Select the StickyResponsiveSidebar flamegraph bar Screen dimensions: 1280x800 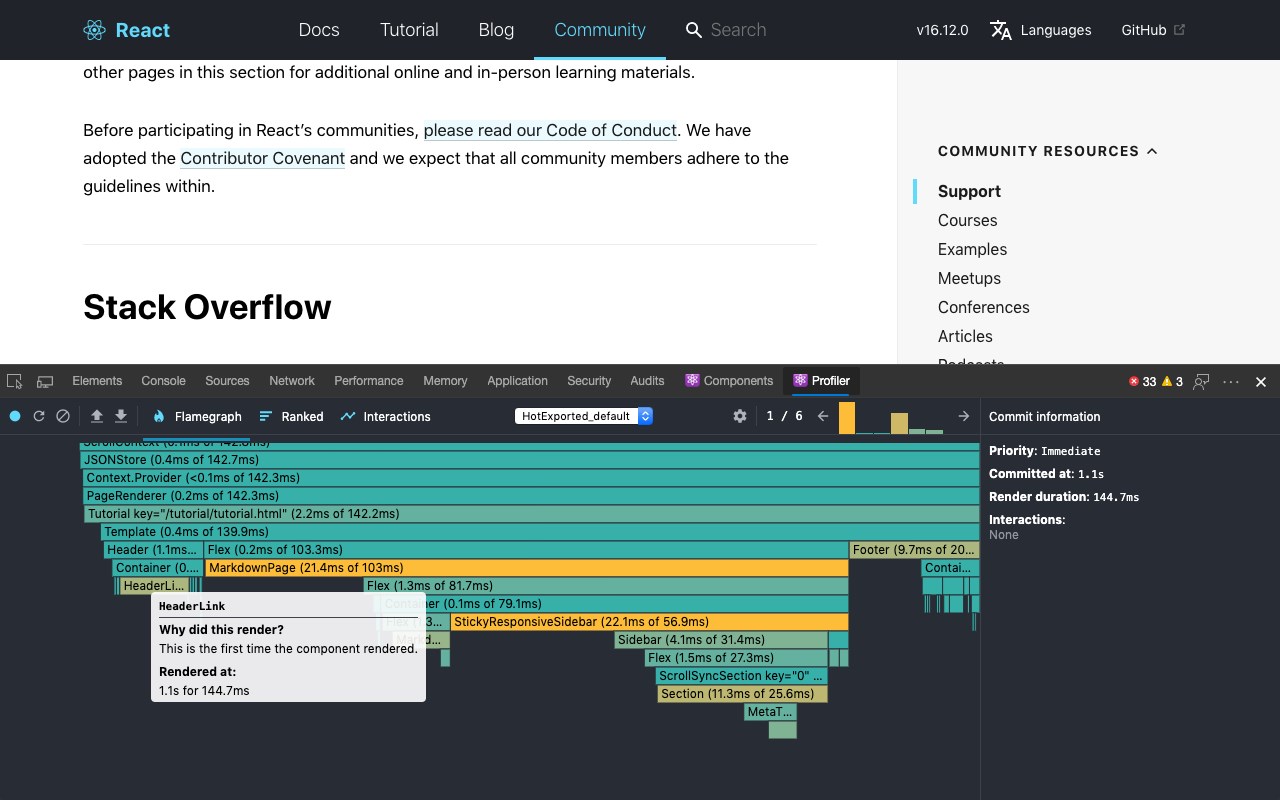tap(649, 622)
